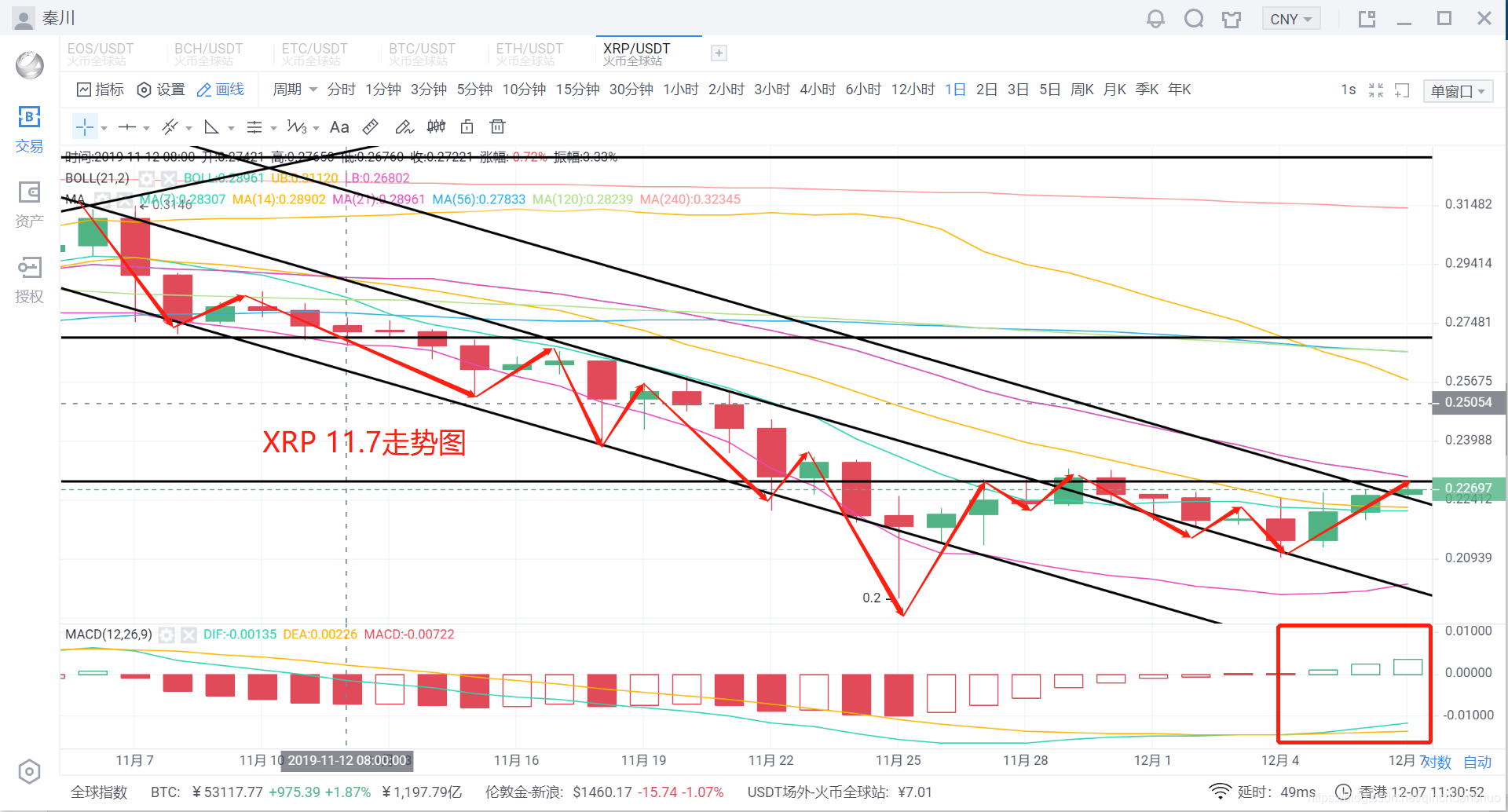Viewport: 1508px width, 812px height.
Task: Switch to the ETH/USDT tab
Action: click(529, 54)
